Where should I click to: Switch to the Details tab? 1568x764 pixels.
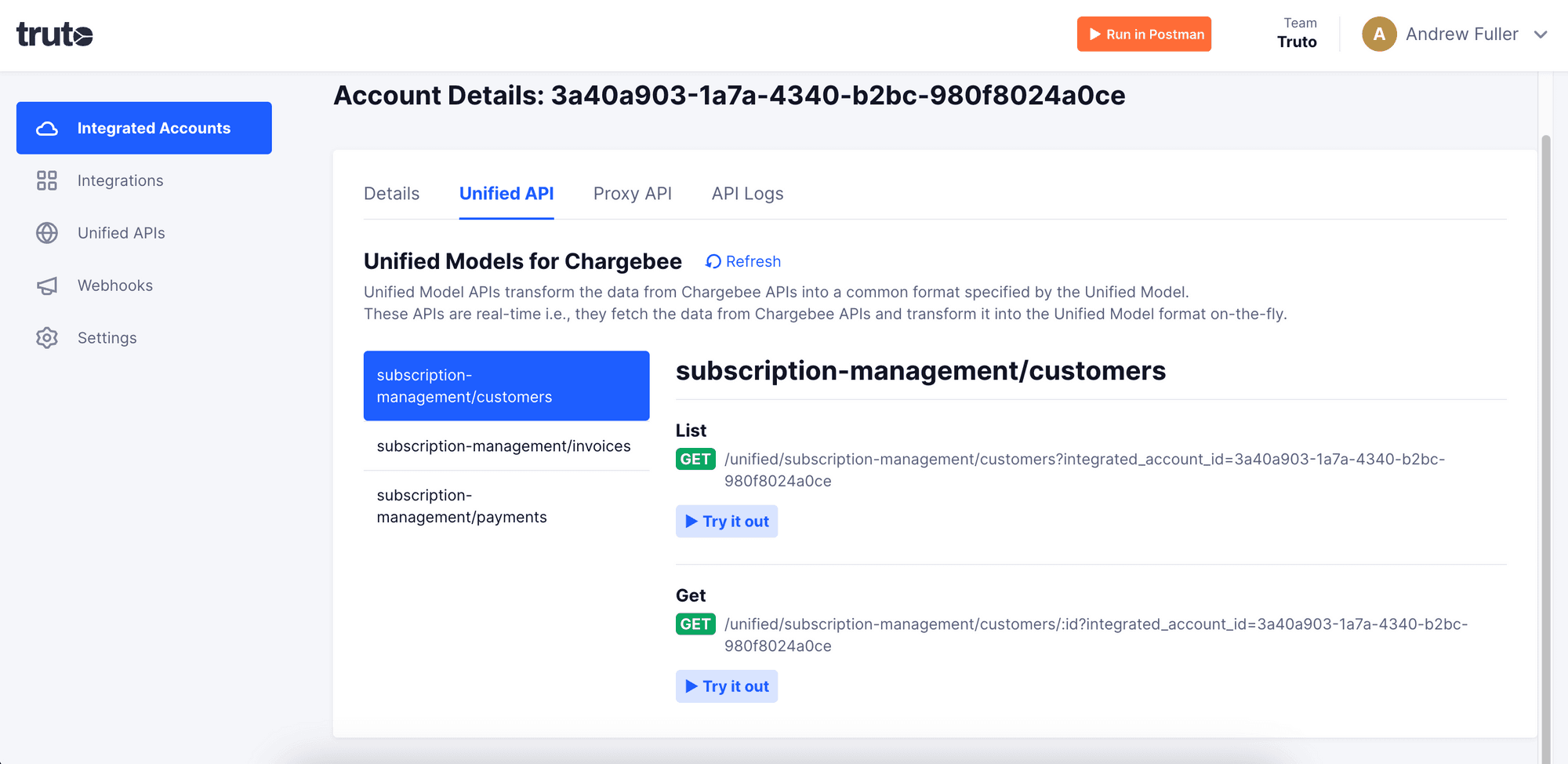(x=391, y=193)
